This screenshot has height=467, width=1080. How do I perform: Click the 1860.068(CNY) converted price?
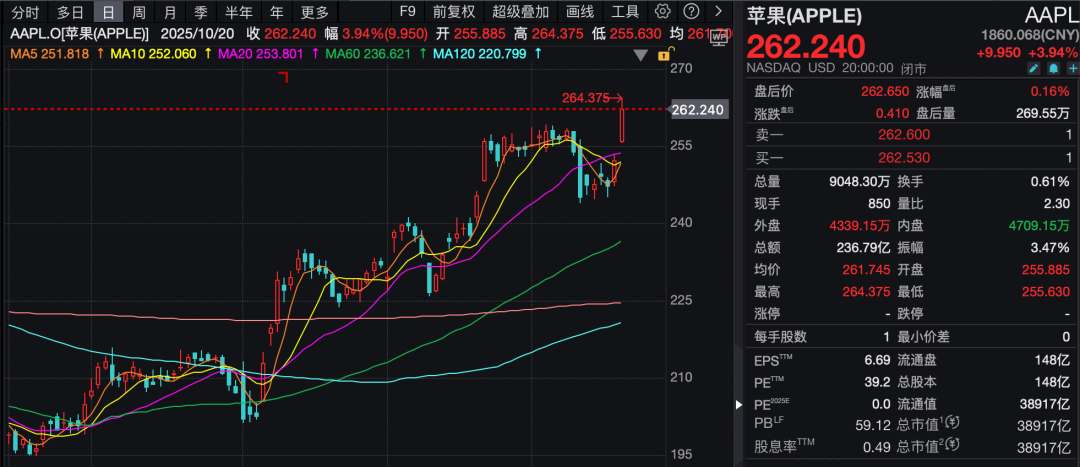coord(1030,35)
